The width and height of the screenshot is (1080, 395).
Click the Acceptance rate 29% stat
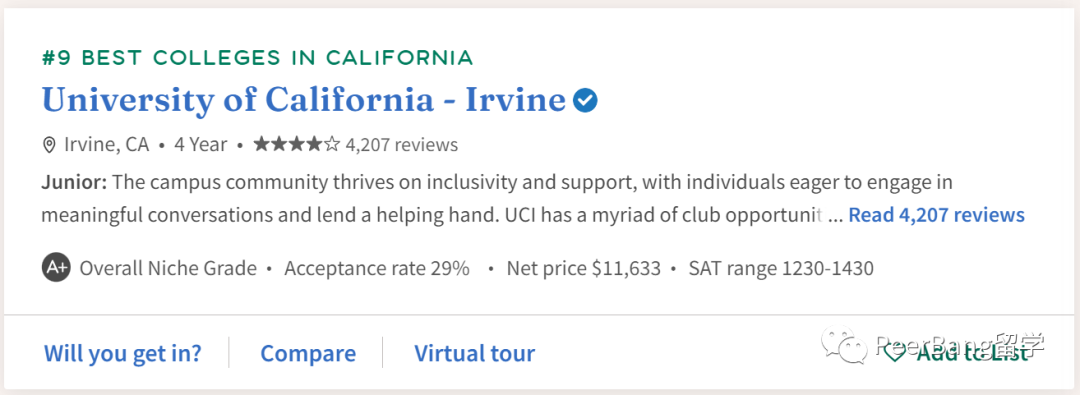click(x=377, y=267)
